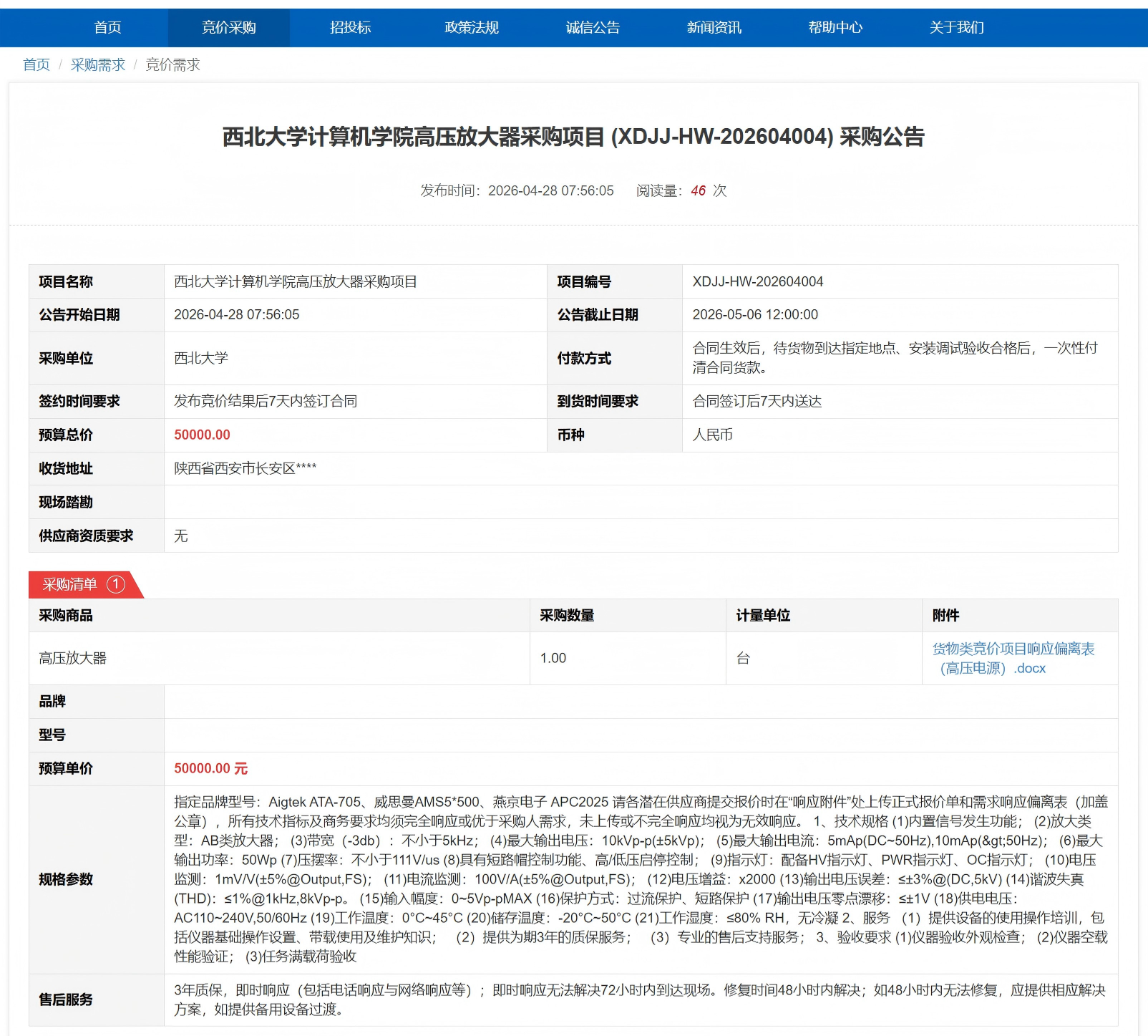The width and height of the screenshot is (1148, 1036).
Task: Click the 售后服务 description text
Action: [639, 999]
